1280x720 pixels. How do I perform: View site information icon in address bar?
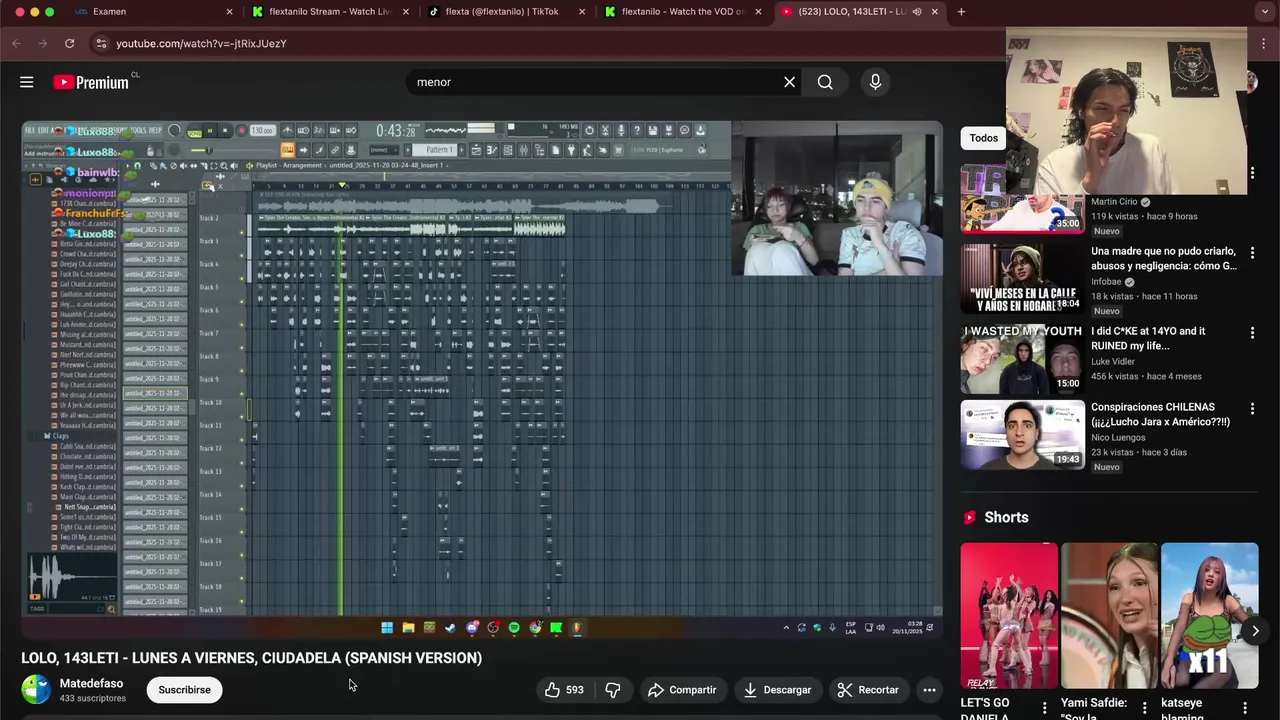pos(100,44)
